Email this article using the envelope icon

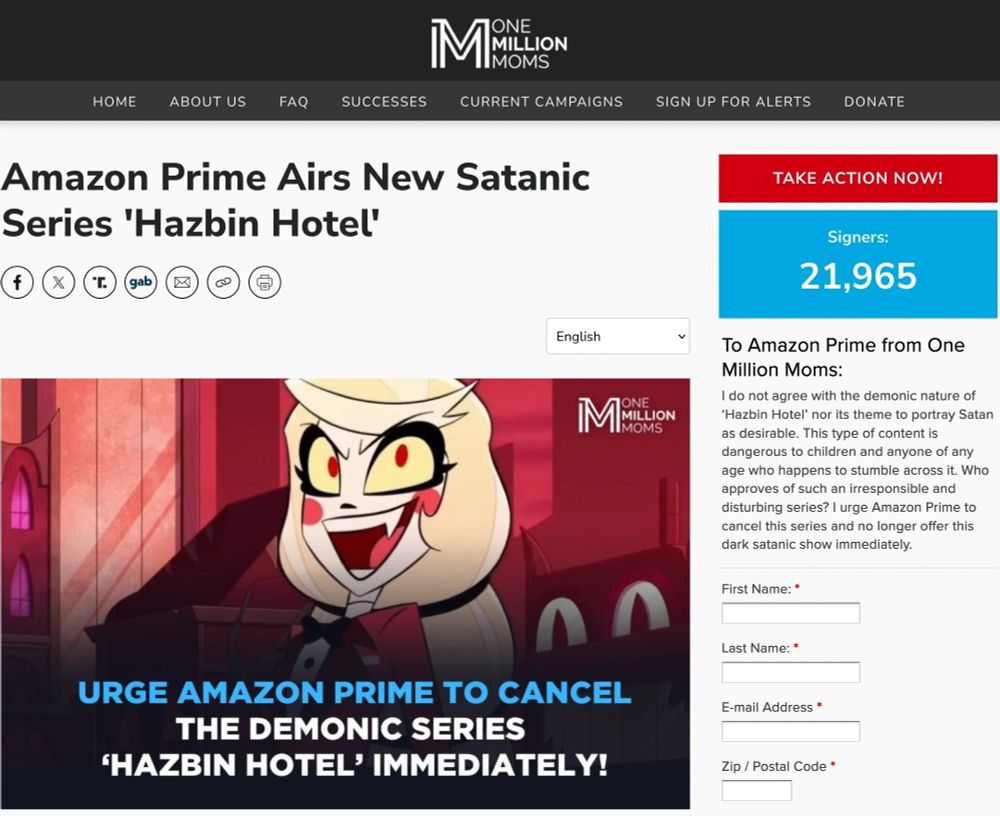point(182,282)
